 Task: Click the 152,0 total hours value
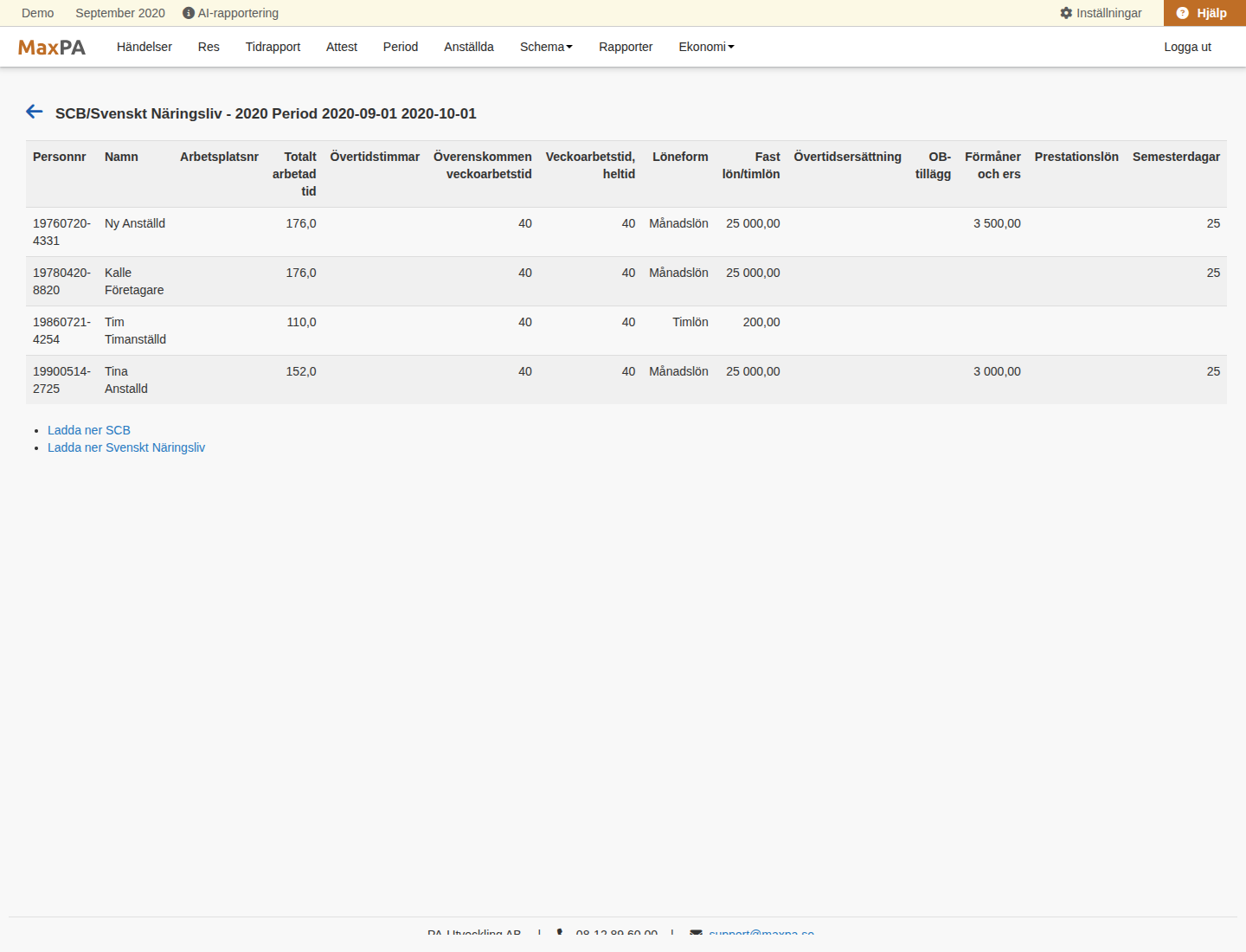(301, 371)
